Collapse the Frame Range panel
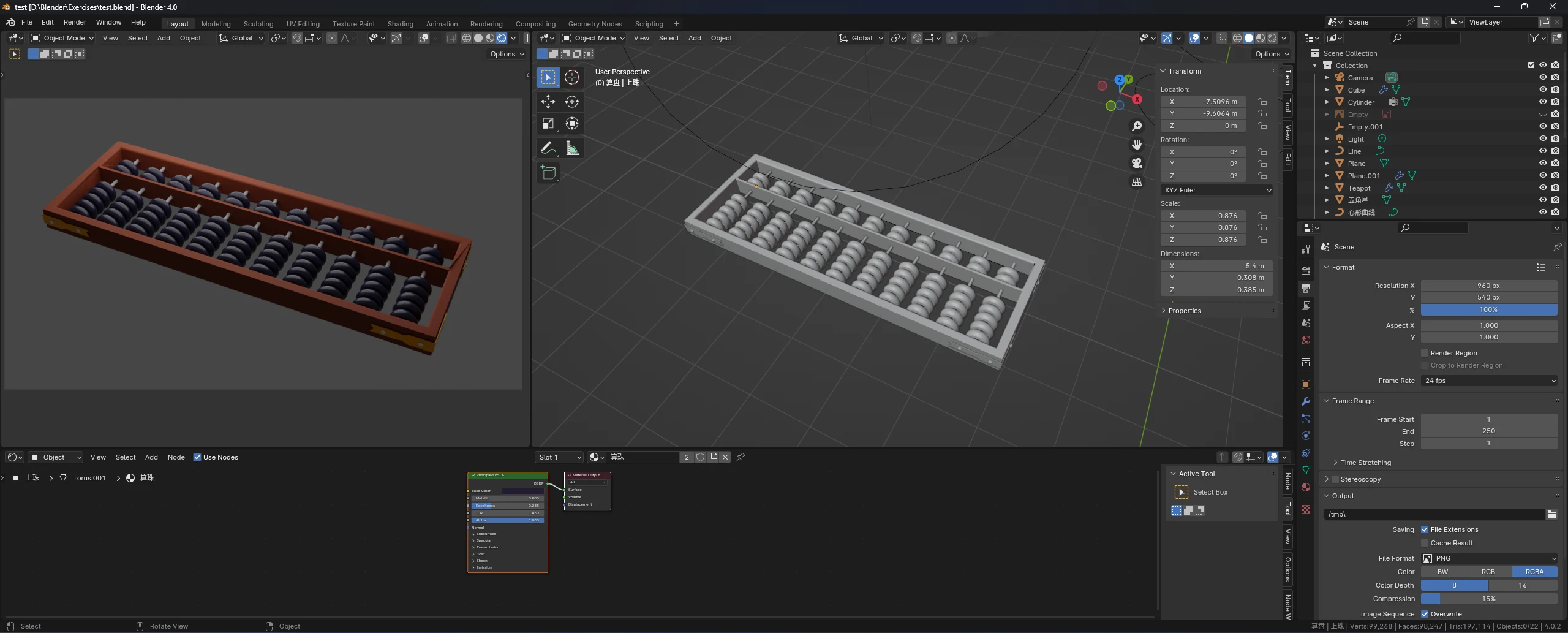Image resolution: width=1568 pixels, height=633 pixels. coord(1352,401)
